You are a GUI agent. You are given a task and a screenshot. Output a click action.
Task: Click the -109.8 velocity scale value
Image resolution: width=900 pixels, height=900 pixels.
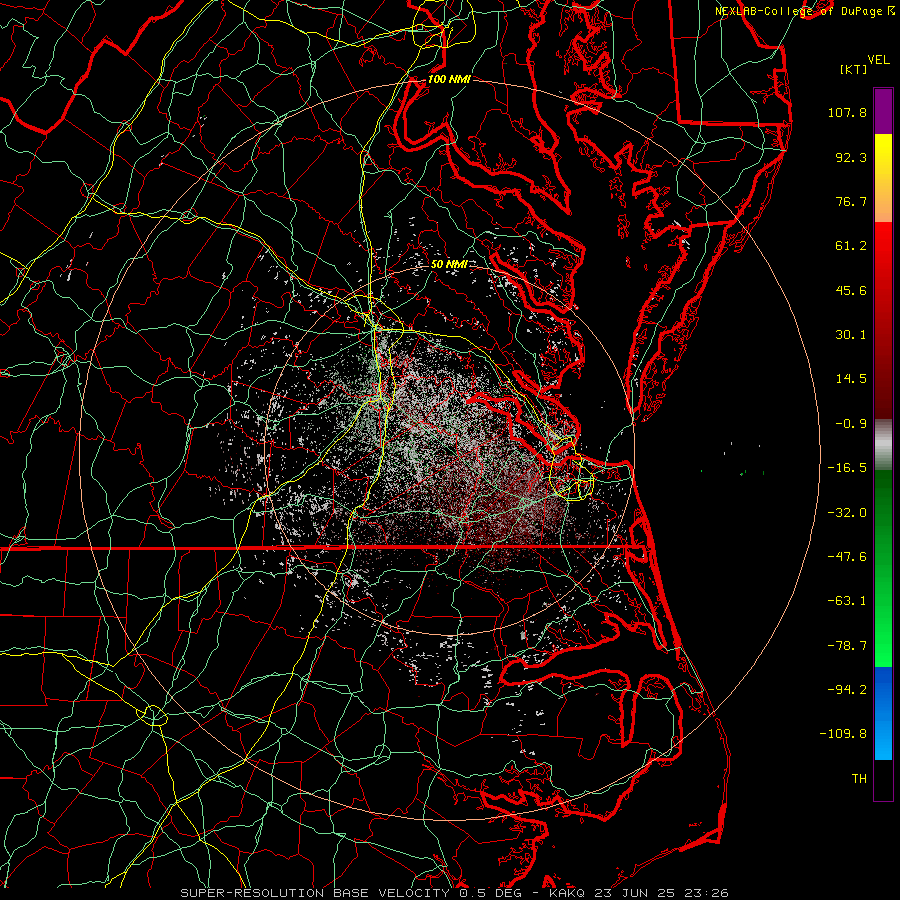click(x=843, y=734)
